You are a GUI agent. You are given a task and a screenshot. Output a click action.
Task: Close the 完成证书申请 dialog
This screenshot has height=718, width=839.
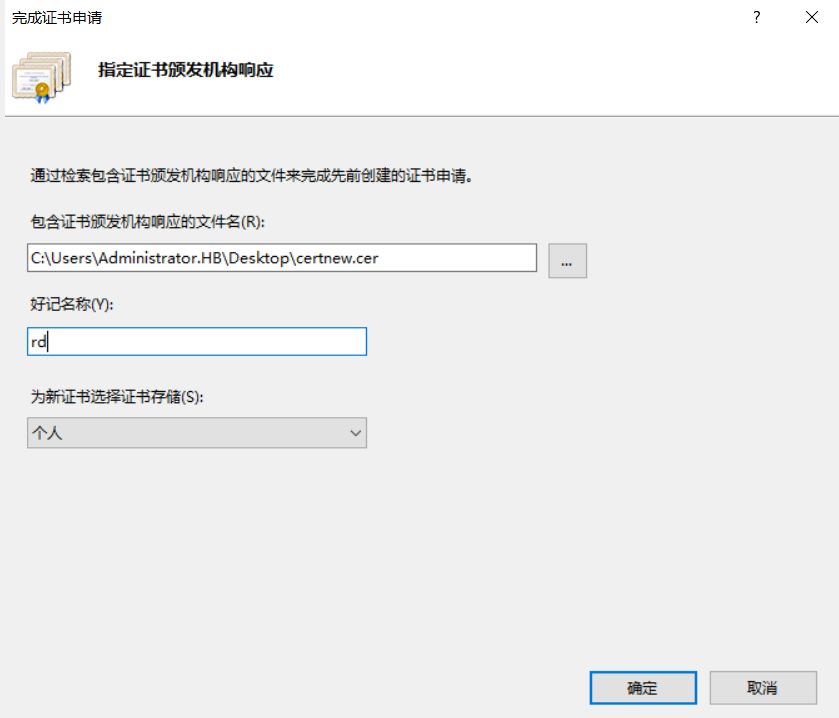(x=812, y=17)
